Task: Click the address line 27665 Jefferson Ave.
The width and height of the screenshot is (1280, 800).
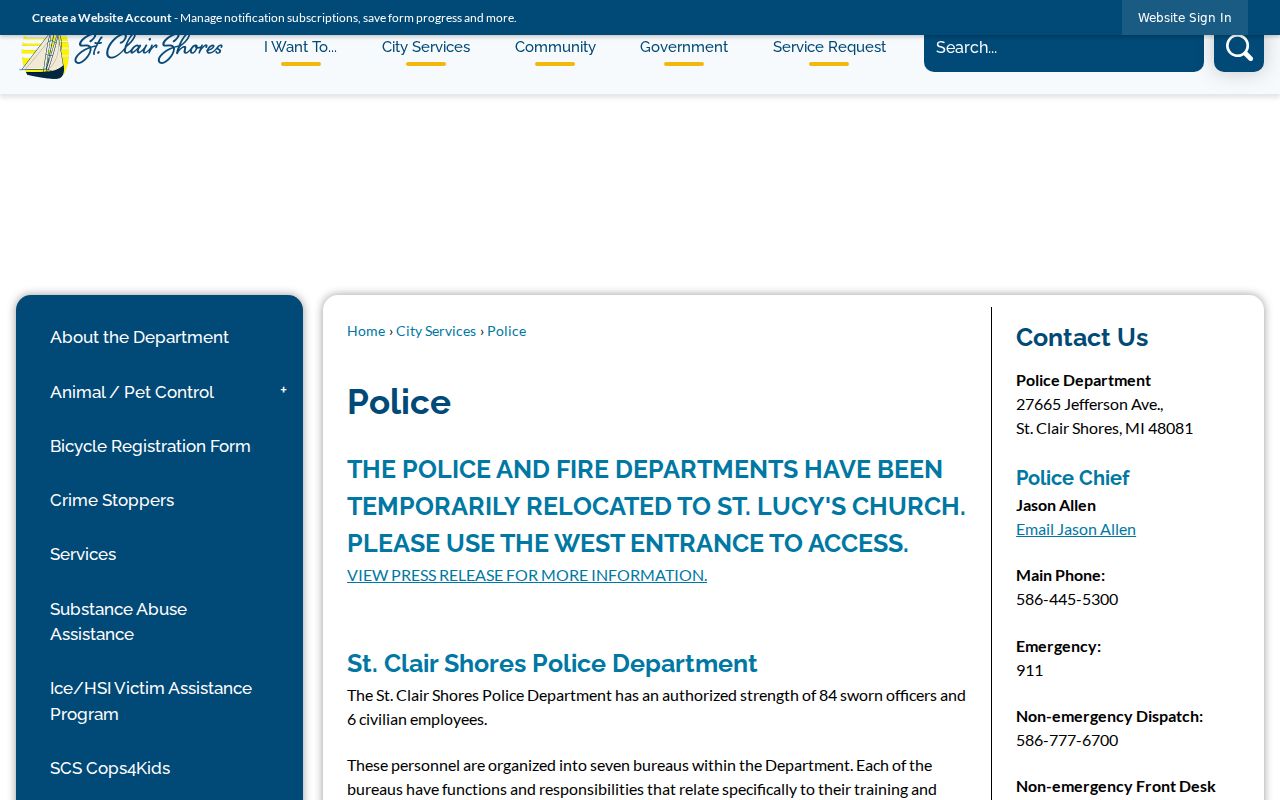Action: 1090,404
